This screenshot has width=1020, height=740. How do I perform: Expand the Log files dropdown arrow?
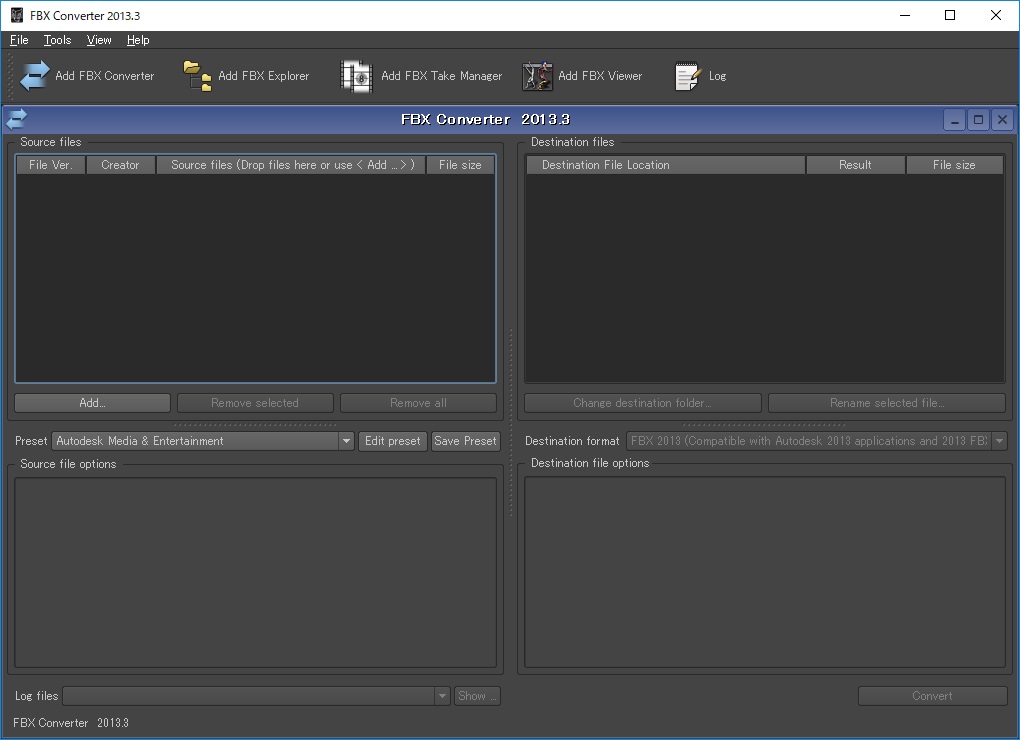(x=442, y=696)
